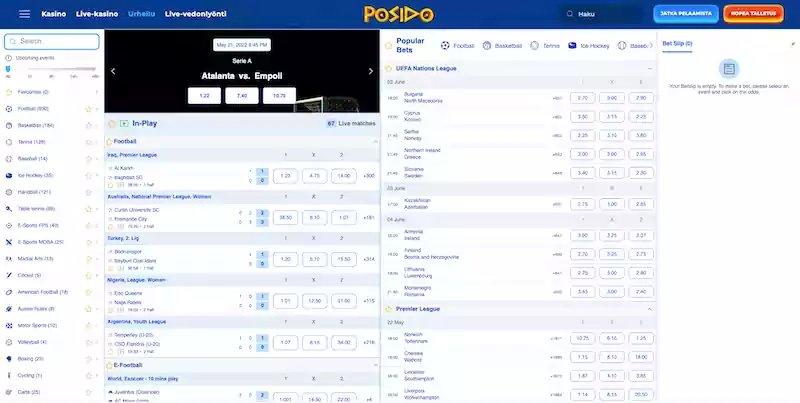Image resolution: width=800 pixels, height=403 pixels.
Task: Click the In-Play live stream icon
Action: (124, 123)
